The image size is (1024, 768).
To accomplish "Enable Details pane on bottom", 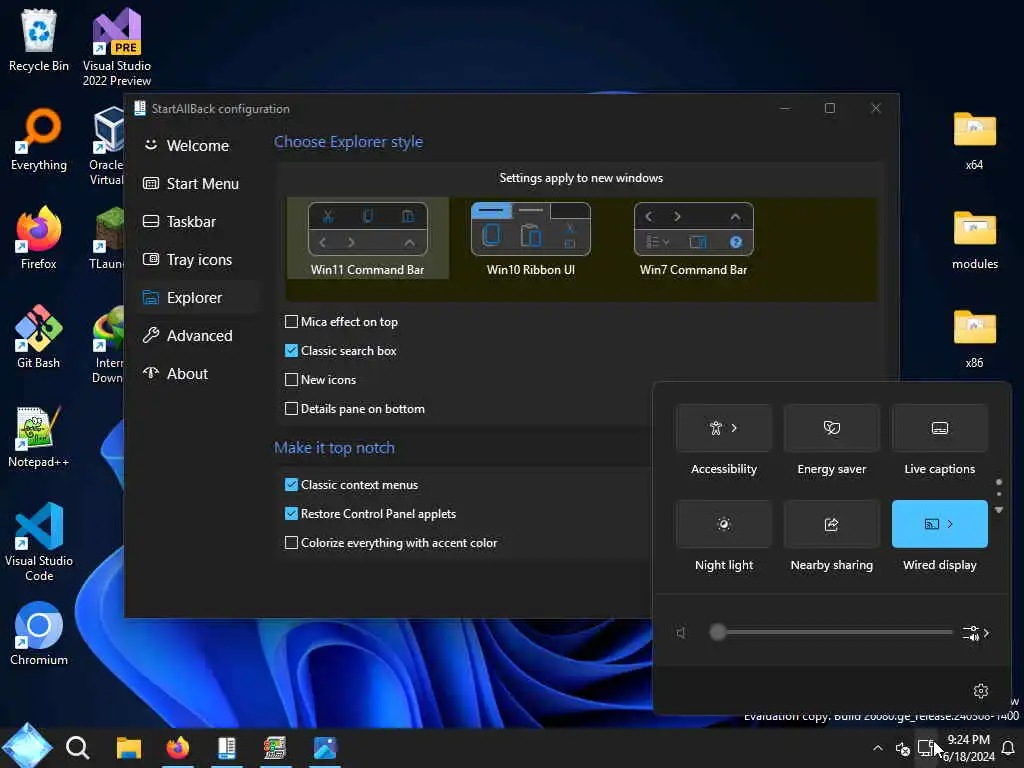I will 355,409.
